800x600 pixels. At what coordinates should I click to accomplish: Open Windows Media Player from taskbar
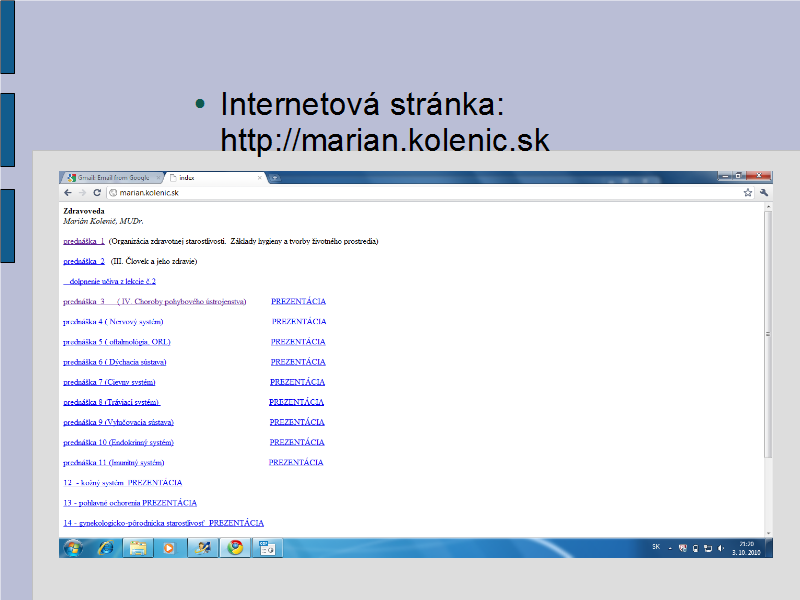coord(168,548)
